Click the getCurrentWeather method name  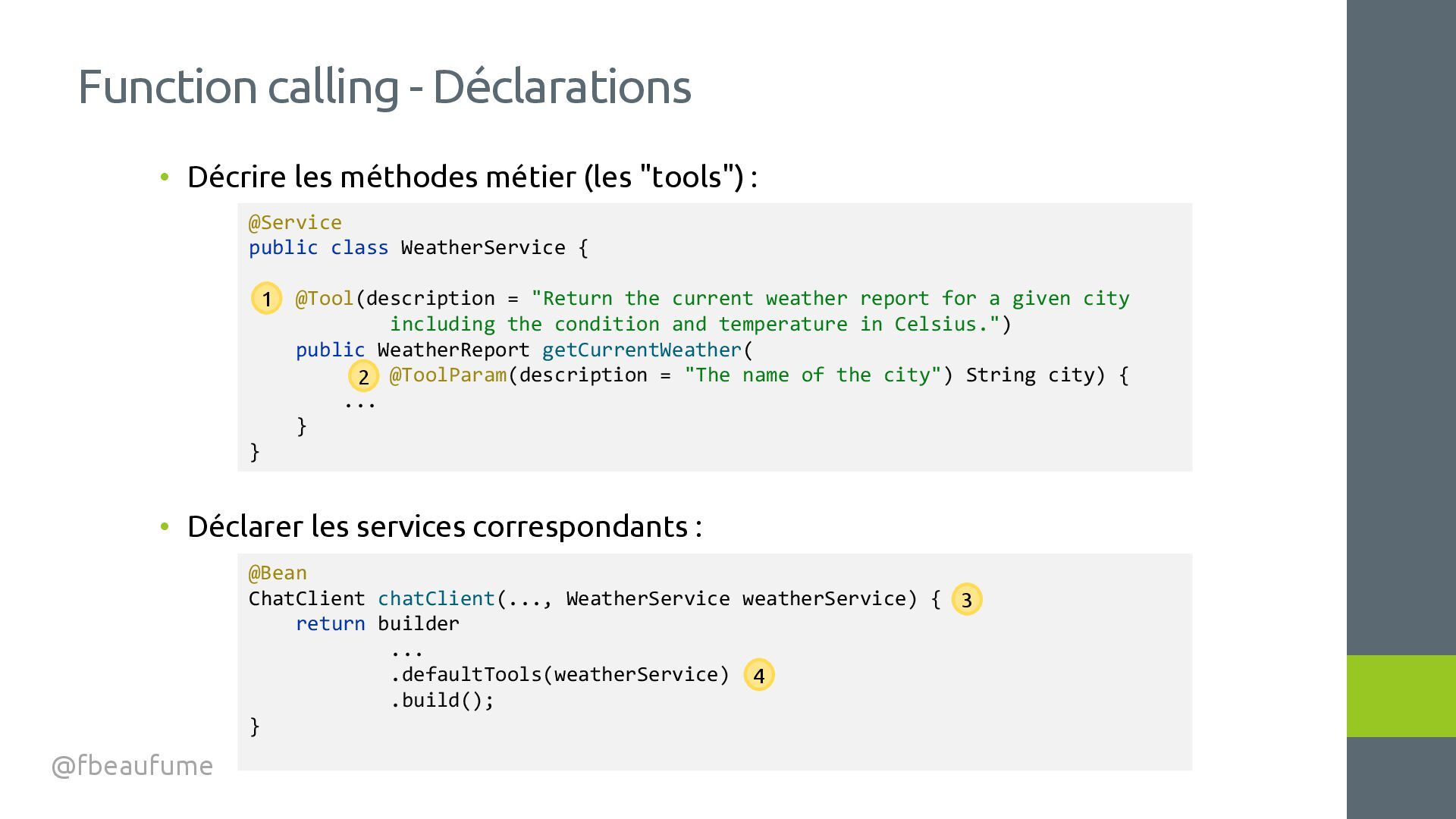tap(642, 350)
